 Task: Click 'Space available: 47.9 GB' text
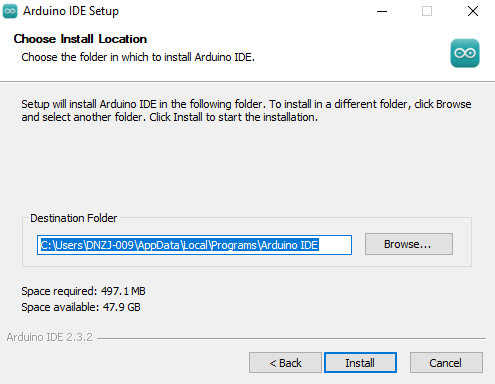[x=81, y=307]
